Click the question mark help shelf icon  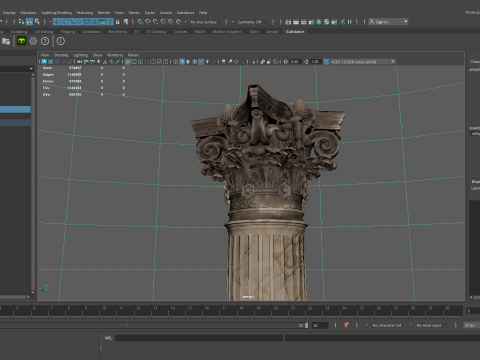[x=45, y=41]
